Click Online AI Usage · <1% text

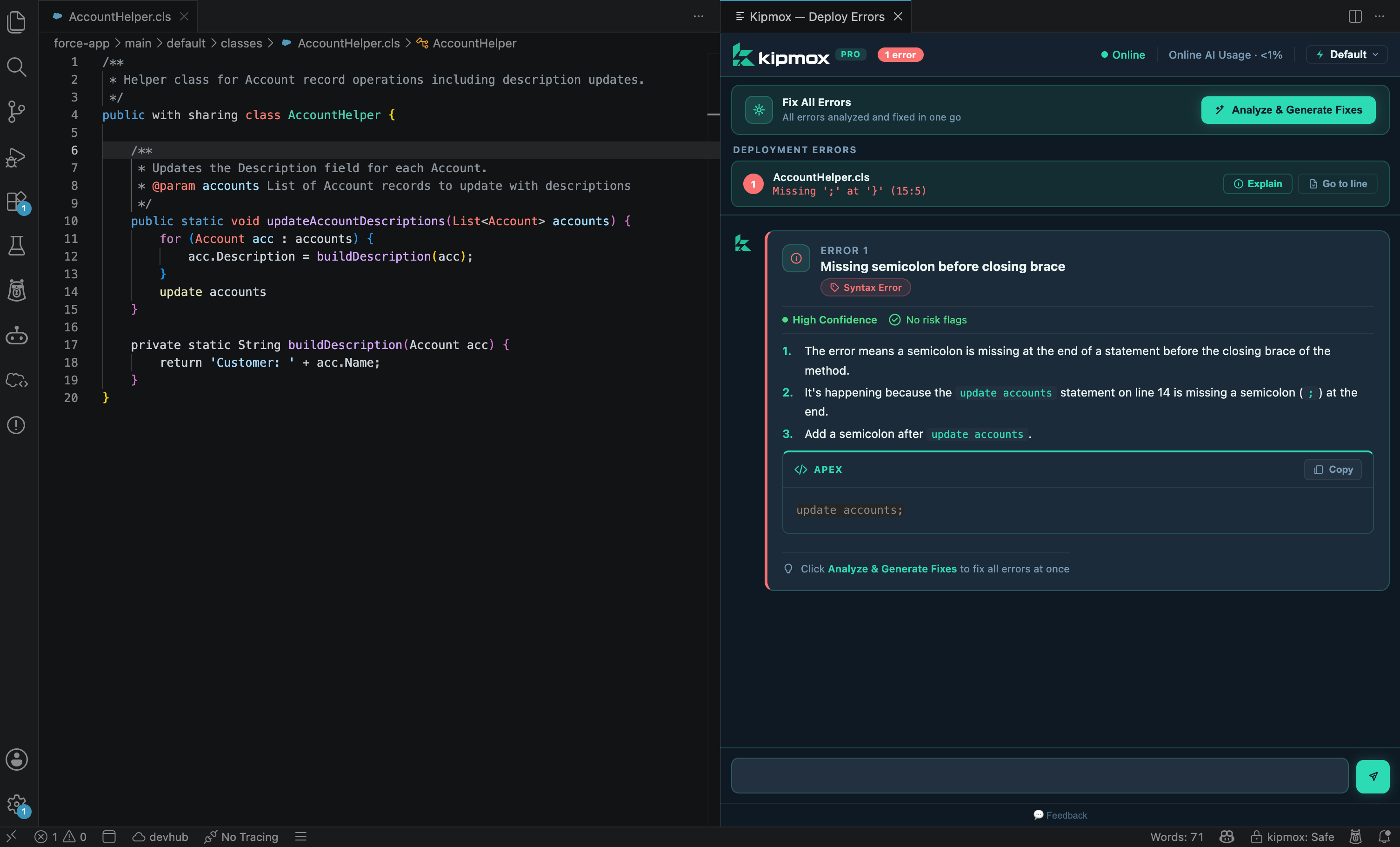point(1225,54)
